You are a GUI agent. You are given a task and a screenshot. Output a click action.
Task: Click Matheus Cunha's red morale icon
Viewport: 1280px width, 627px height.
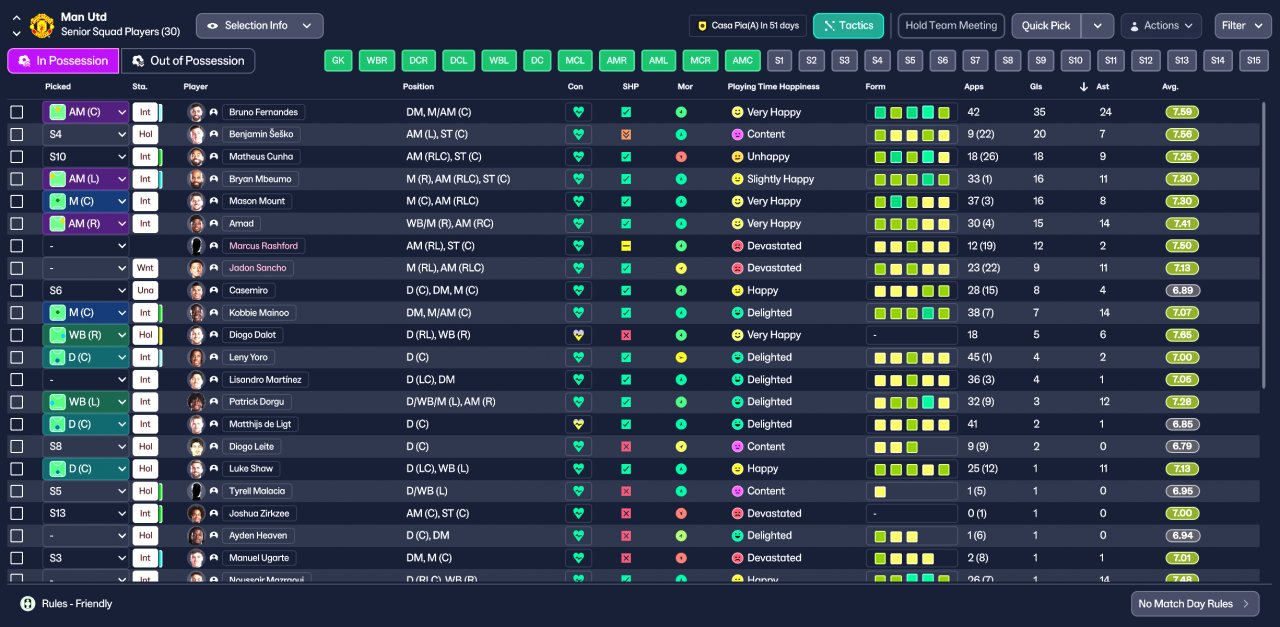pyautogui.click(x=681, y=157)
